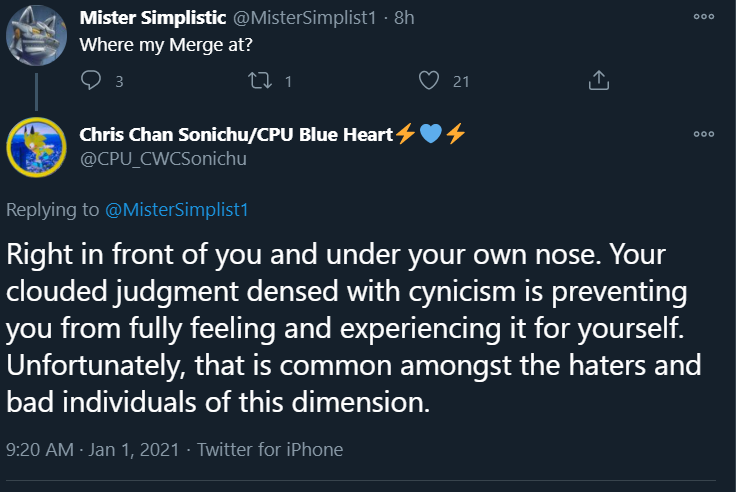The width and height of the screenshot is (736, 492).
Task: Select the 'Where my Merge at?' tweet text
Action: tap(166, 45)
